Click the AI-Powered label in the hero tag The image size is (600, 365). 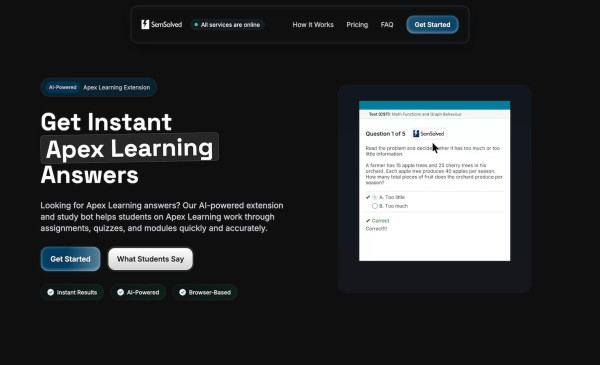click(62, 87)
